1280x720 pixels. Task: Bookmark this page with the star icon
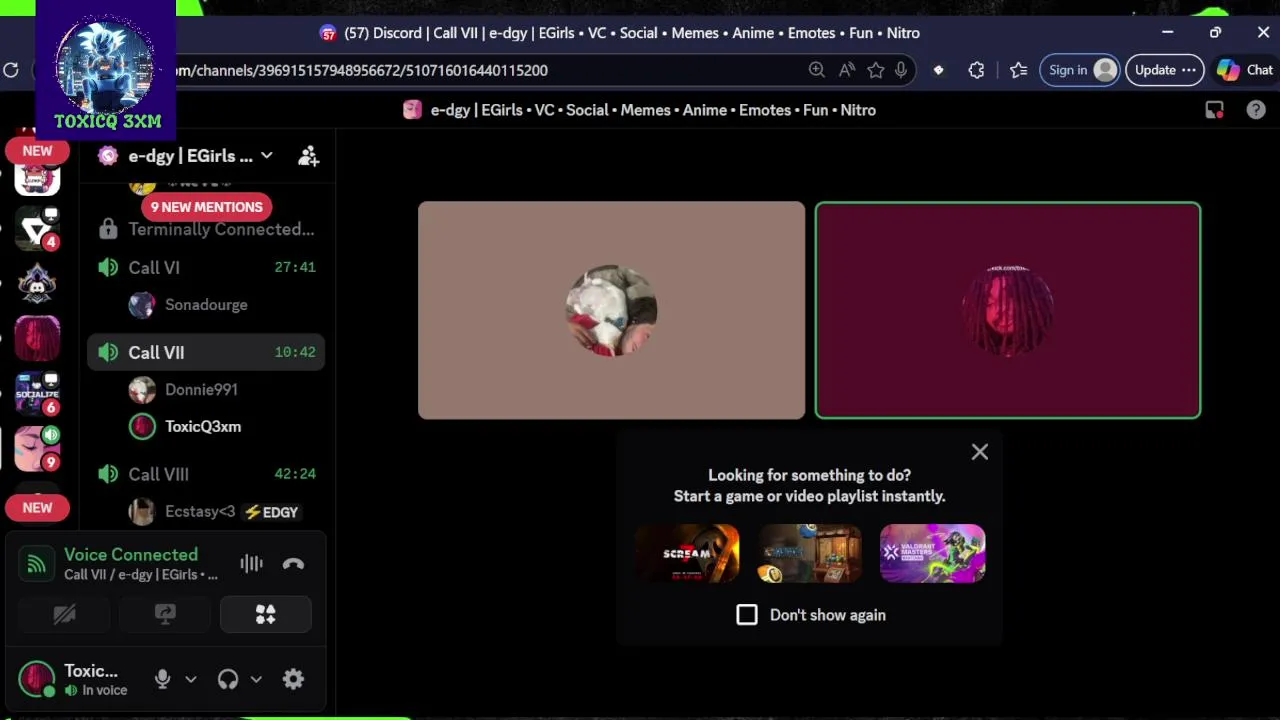[x=876, y=70]
